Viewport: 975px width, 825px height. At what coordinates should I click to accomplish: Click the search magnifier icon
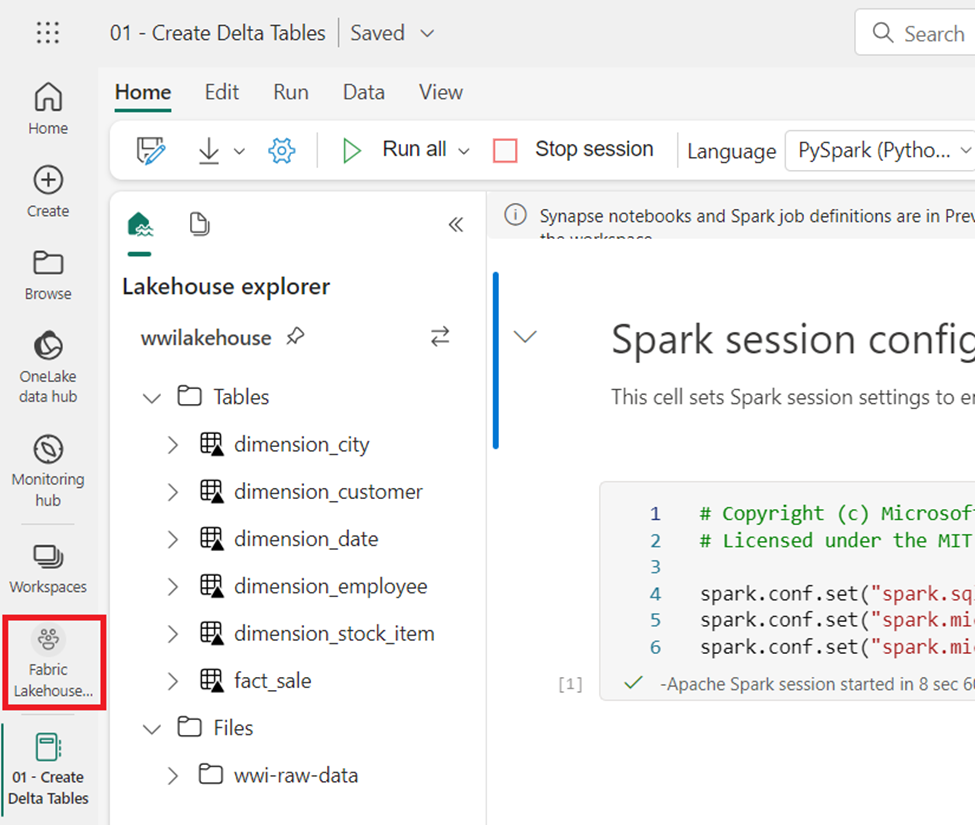point(883,32)
